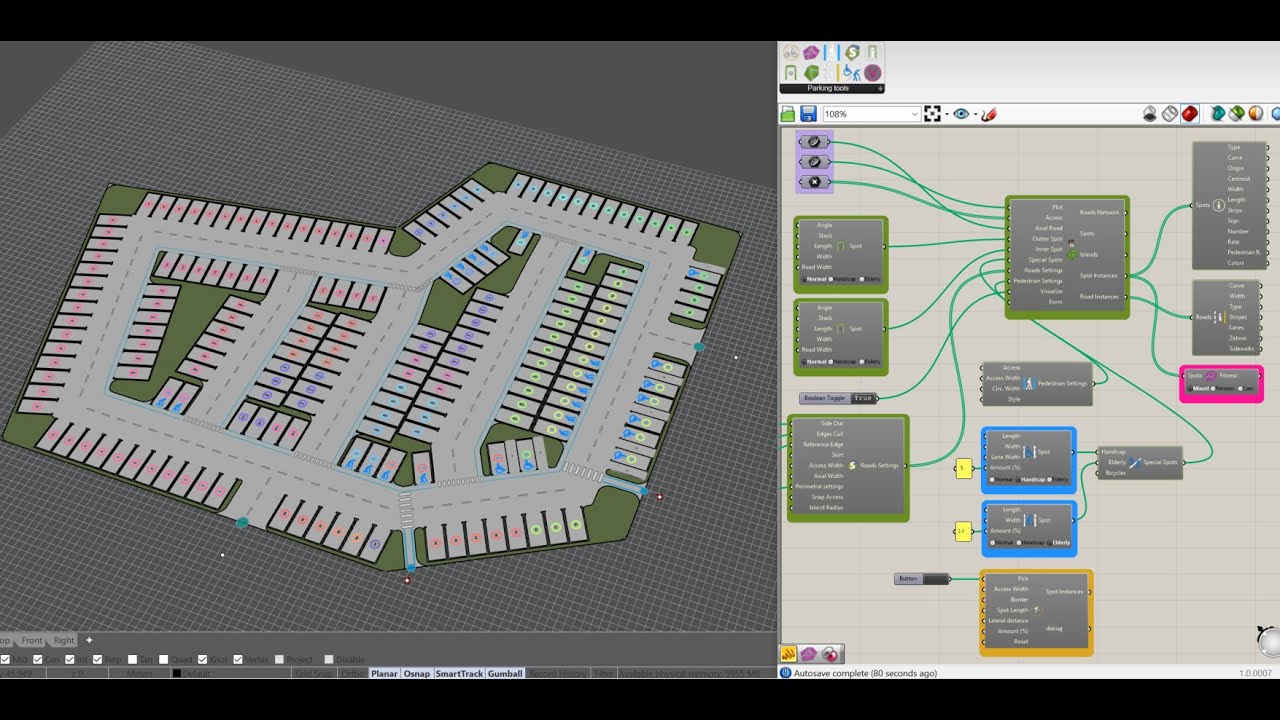Image resolution: width=1280 pixels, height=720 pixels.
Task: Select the red shaded preview mode icon
Action: pyautogui.click(x=1189, y=114)
